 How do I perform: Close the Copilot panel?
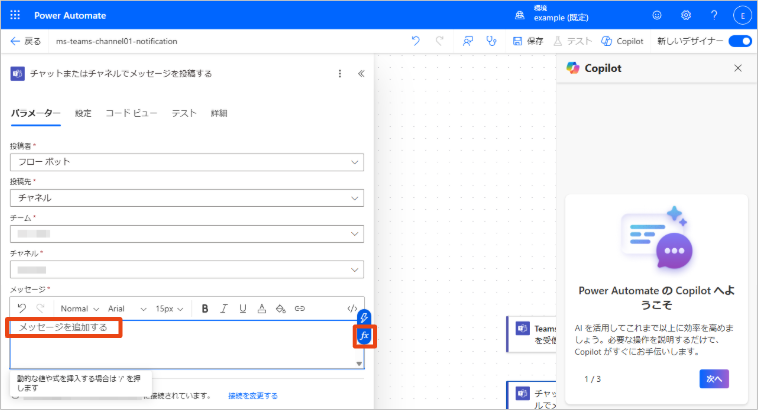point(738,68)
